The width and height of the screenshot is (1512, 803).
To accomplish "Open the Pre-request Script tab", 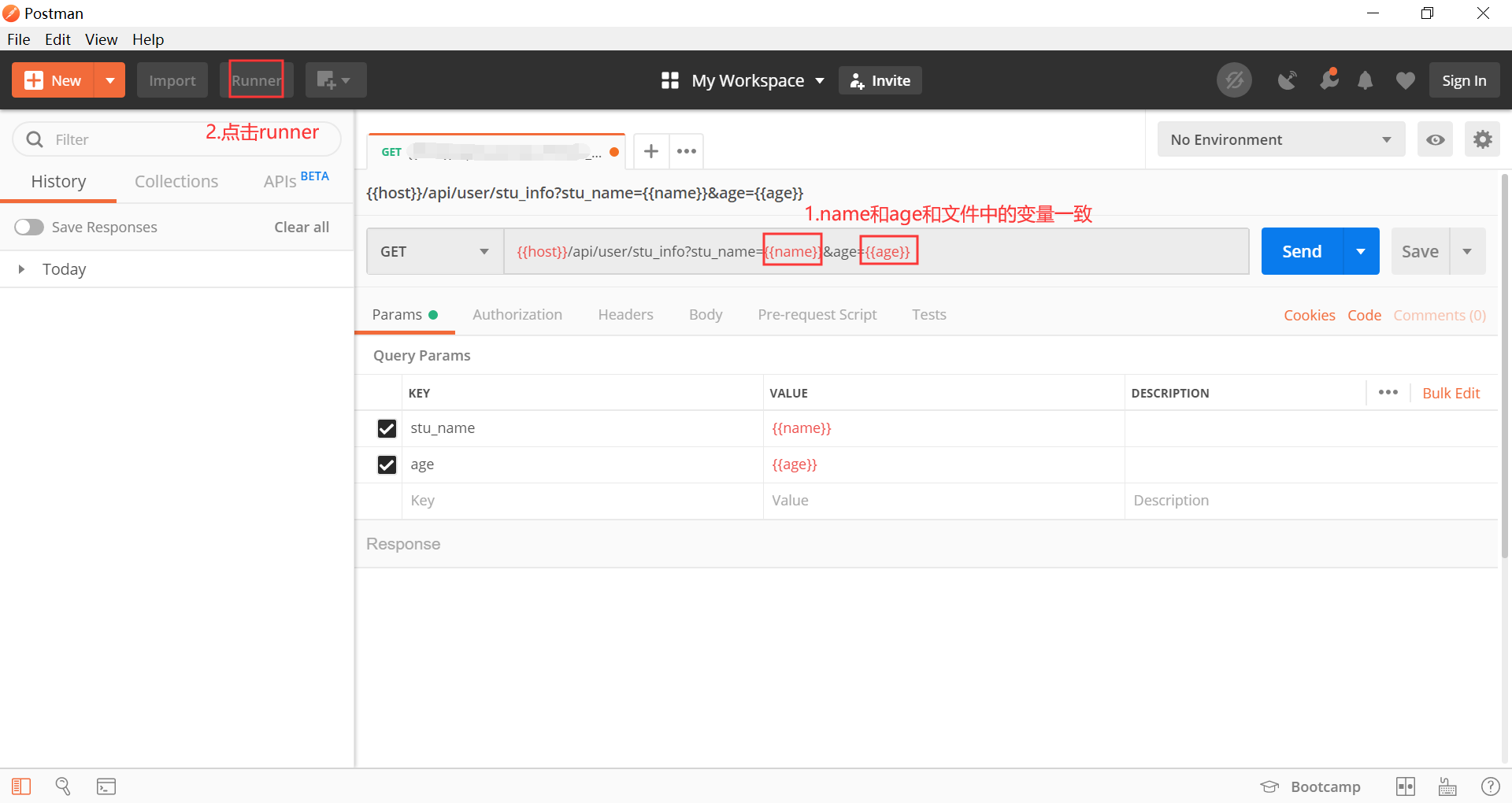I will pyautogui.click(x=817, y=314).
